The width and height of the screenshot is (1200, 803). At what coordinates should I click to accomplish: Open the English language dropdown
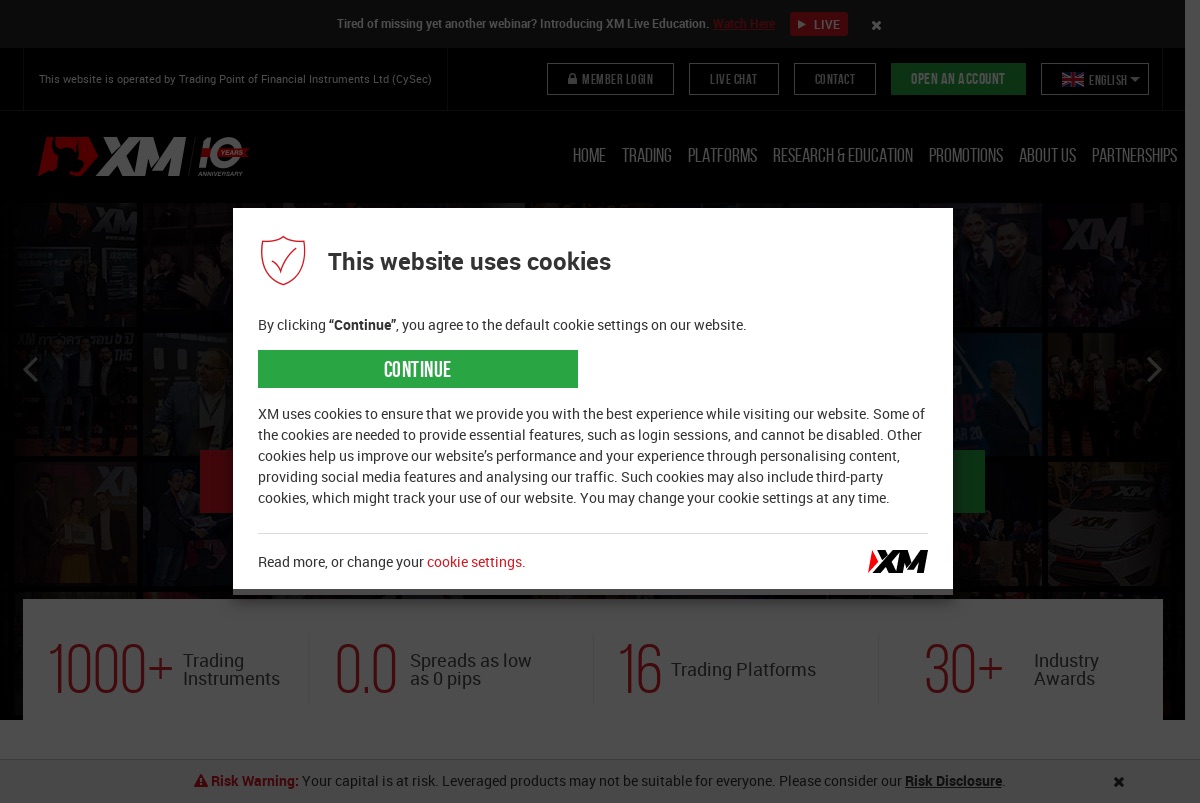(x=1095, y=79)
